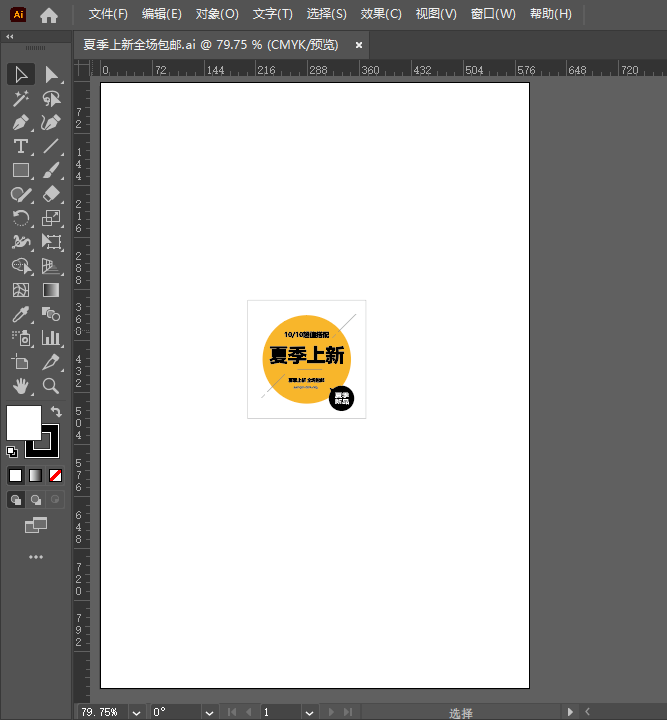Image resolution: width=667 pixels, height=720 pixels.
Task: Swap fill and stroke colors
Action: click(56, 411)
